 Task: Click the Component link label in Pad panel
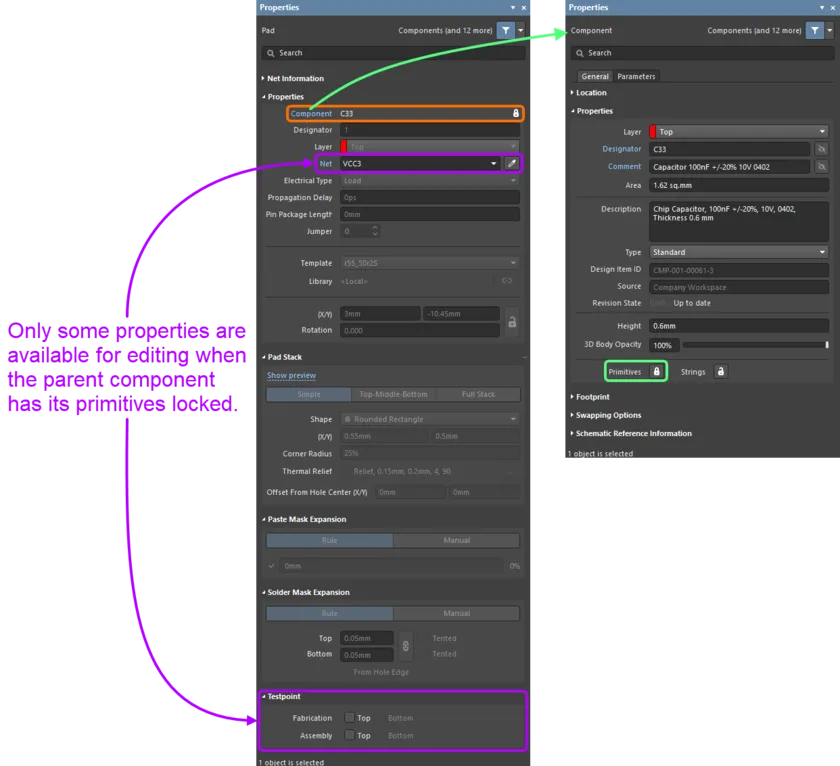(x=311, y=114)
